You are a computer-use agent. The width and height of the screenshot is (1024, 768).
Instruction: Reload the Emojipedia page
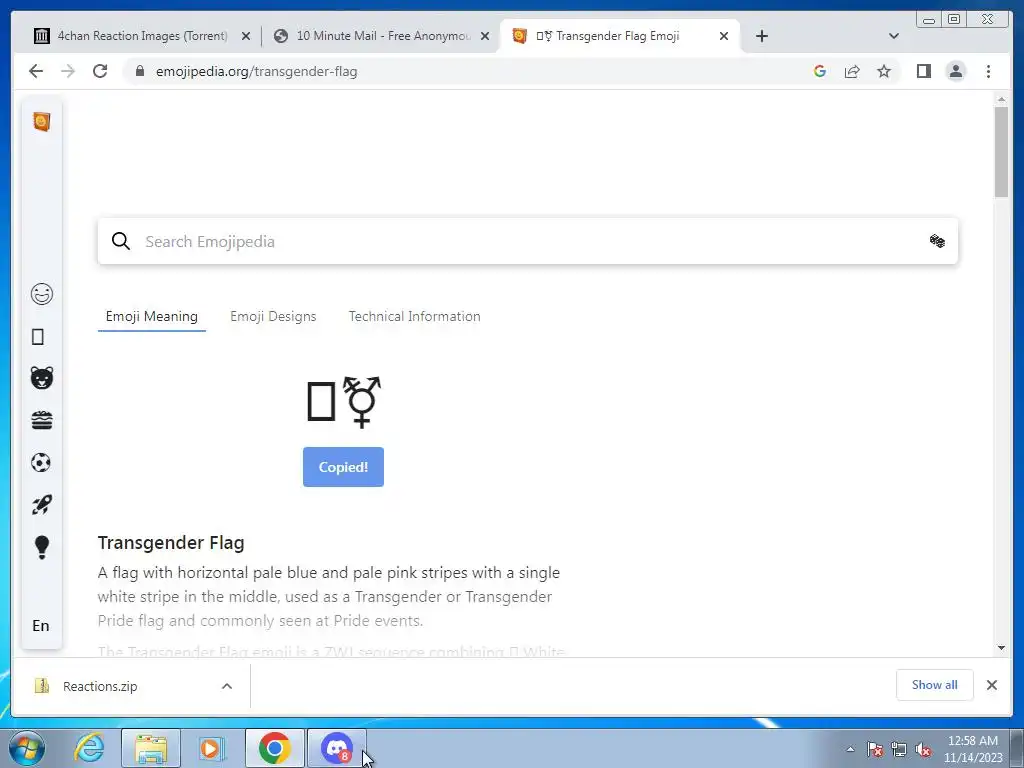click(100, 71)
